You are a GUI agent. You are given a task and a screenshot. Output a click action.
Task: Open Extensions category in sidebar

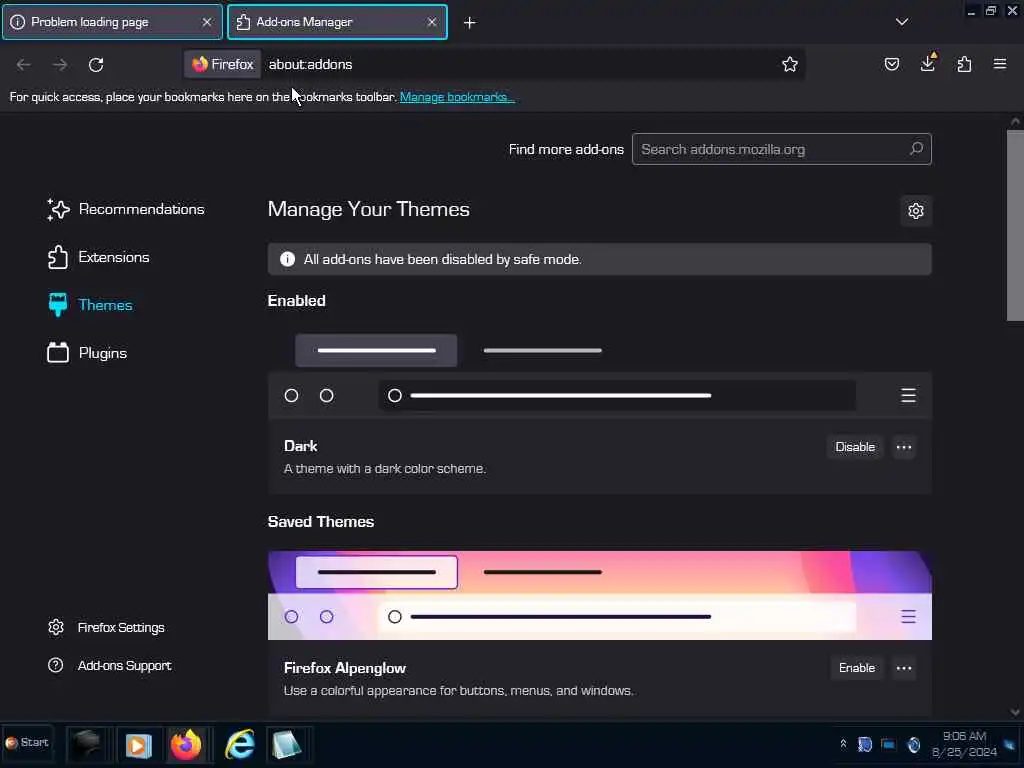(x=98, y=257)
